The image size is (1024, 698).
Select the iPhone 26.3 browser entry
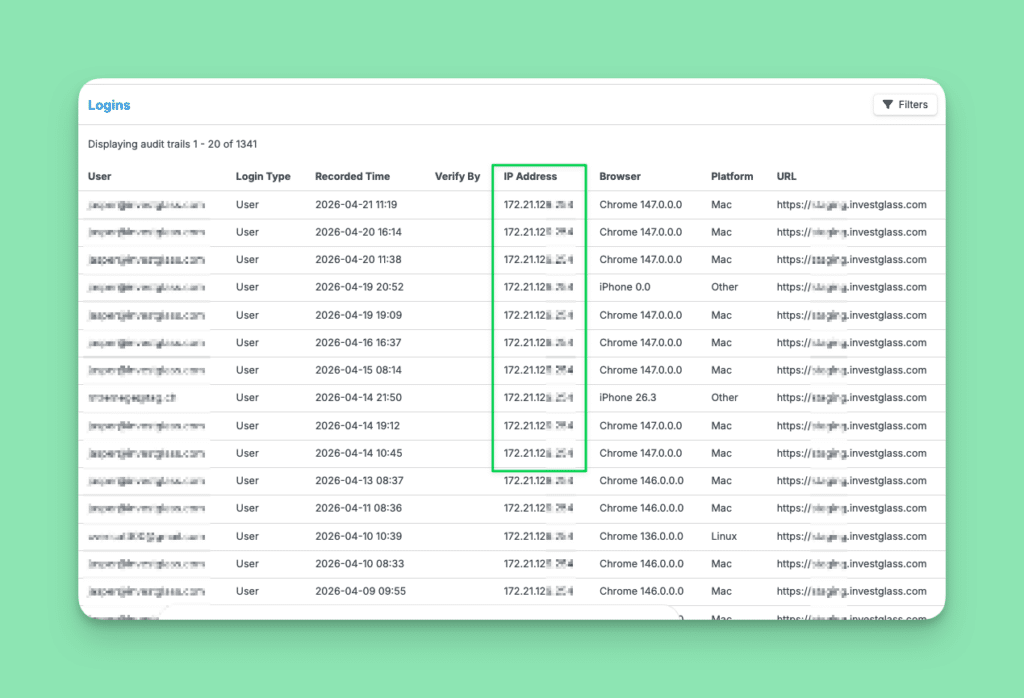pos(628,398)
